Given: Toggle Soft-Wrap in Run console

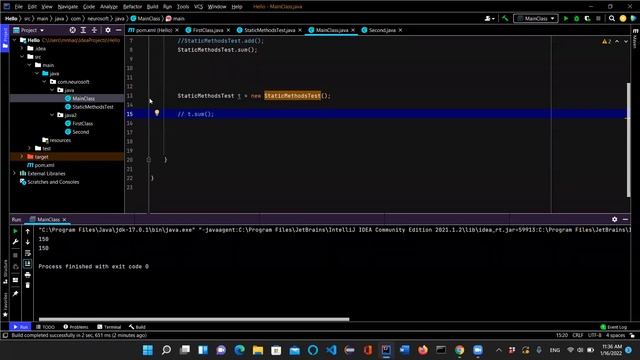Looking at the screenshot, I should tap(27, 253).
